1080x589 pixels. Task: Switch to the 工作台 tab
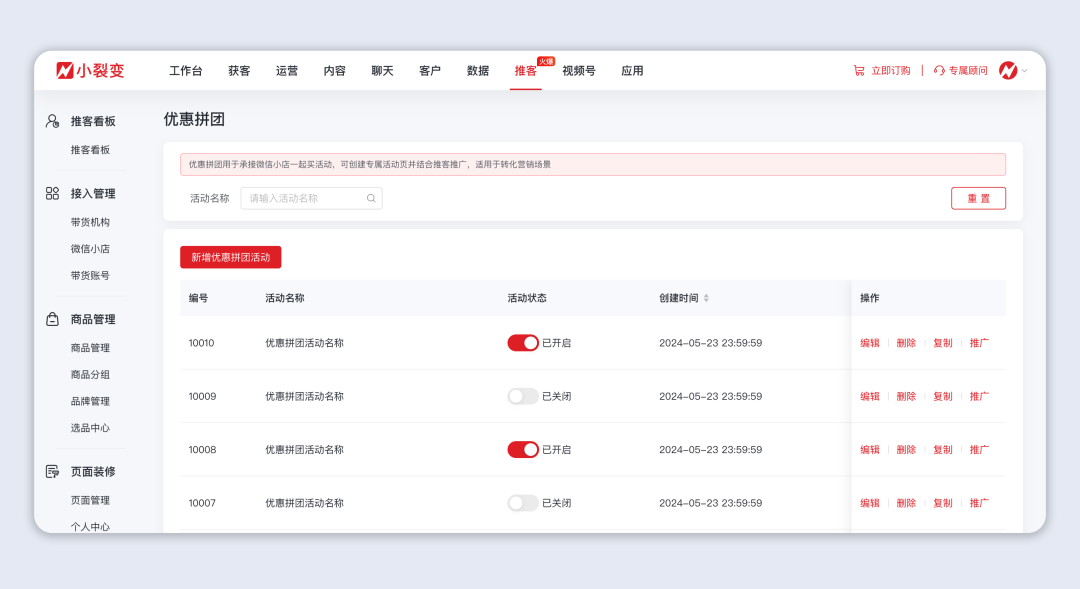(186, 70)
